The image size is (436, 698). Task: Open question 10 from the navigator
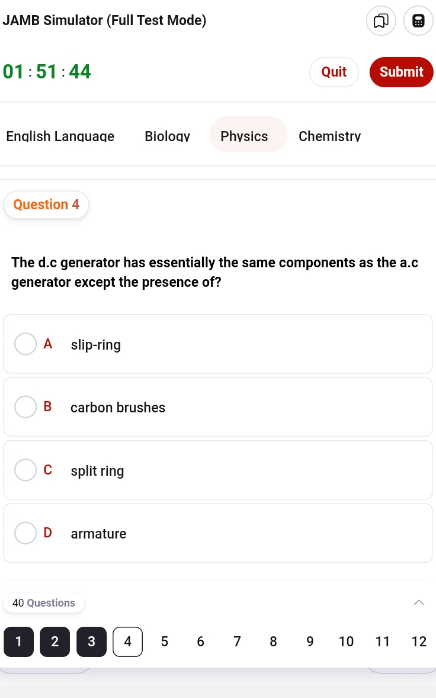tap(346, 641)
